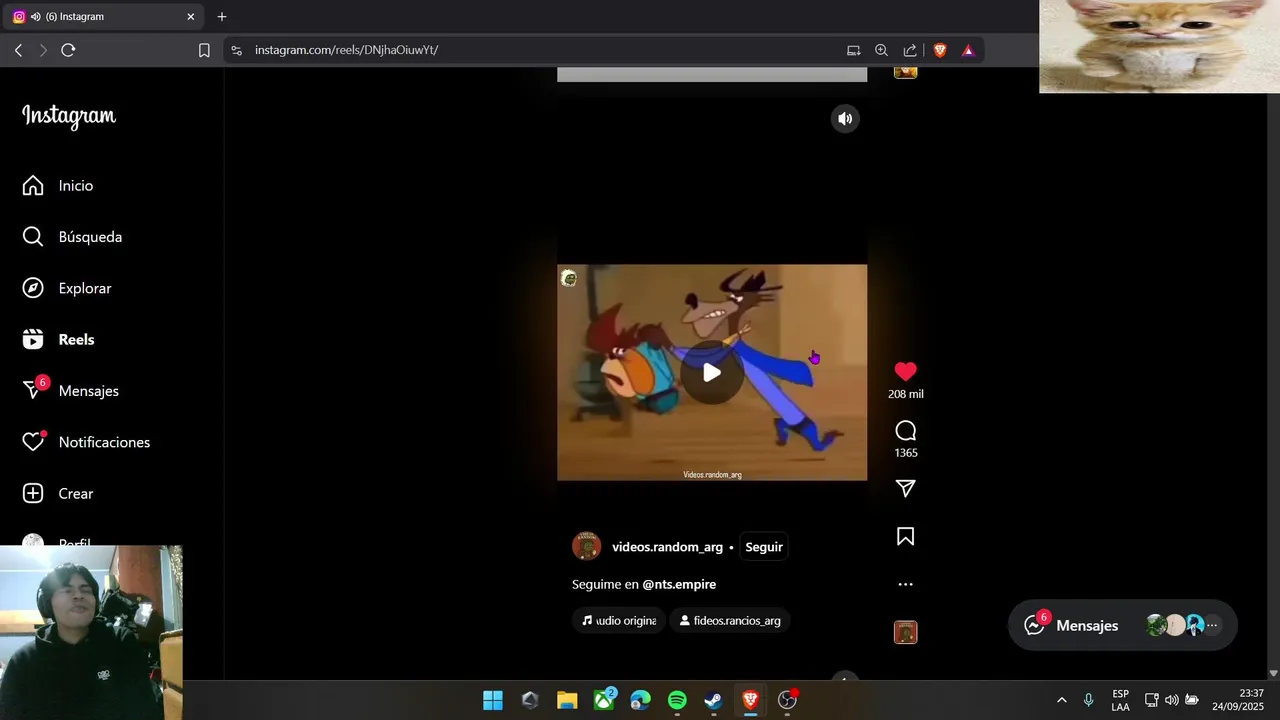Go to Inicio in Instagram sidebar
The width and height of the screenshot is (1280, 720).
[58, 186]
